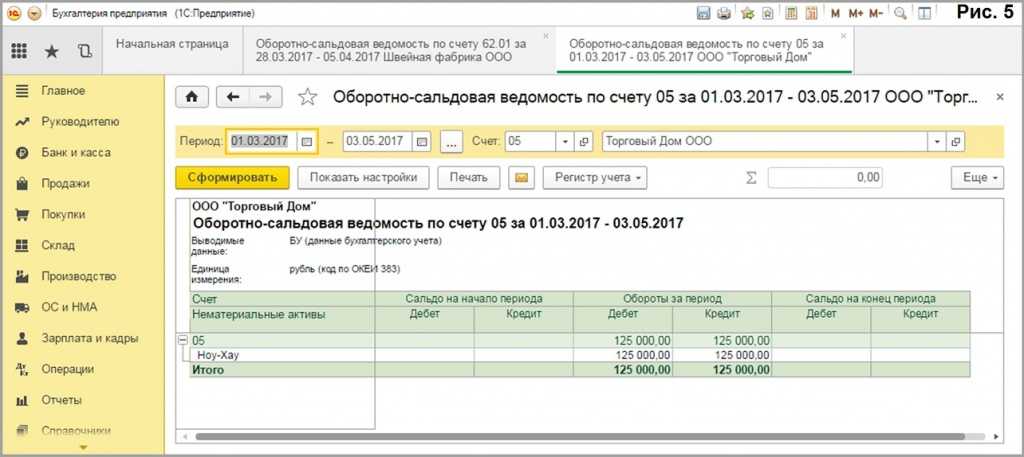
Task: Close the account 05 report tab
Action: [x=843, y=36]
